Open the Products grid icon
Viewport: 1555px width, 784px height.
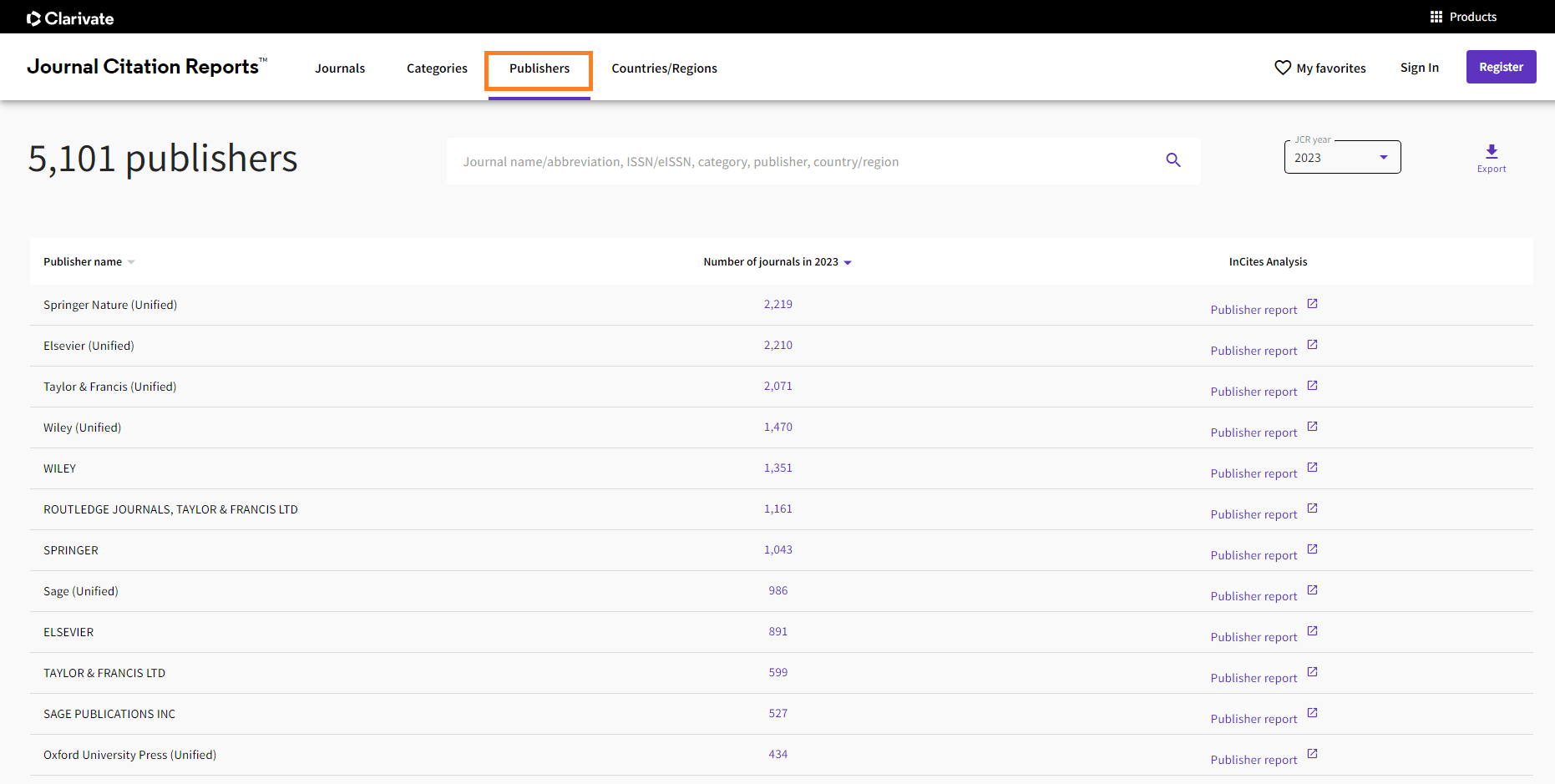tap(1436, 17)
